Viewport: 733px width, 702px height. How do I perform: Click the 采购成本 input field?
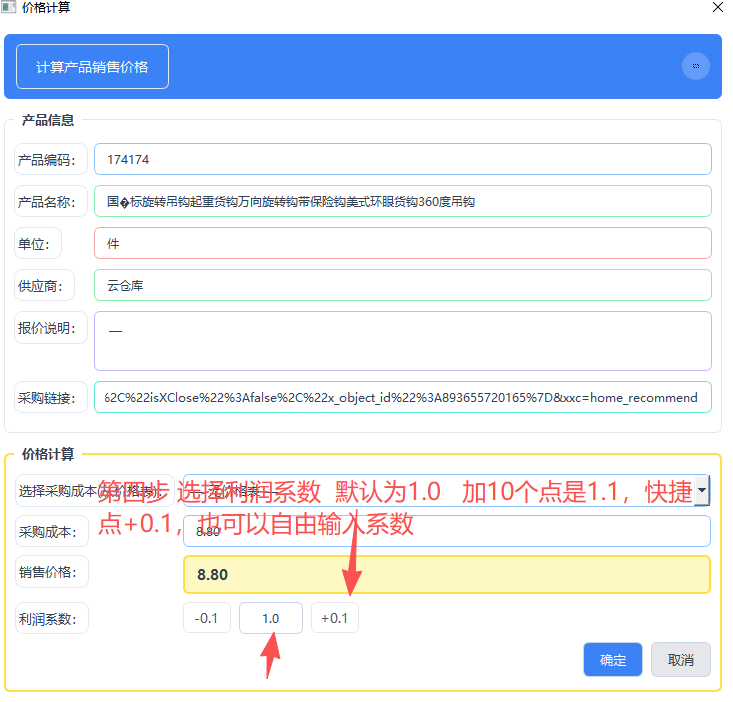pyautogui.click(x=446, y=531)
